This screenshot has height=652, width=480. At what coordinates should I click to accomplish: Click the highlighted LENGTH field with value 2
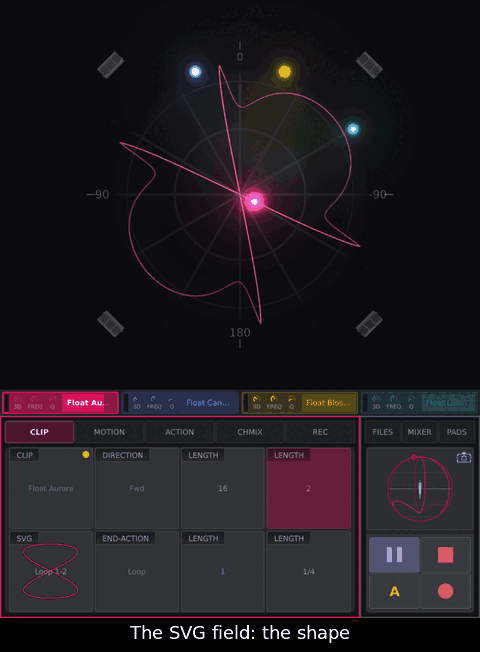pos(309,488)
